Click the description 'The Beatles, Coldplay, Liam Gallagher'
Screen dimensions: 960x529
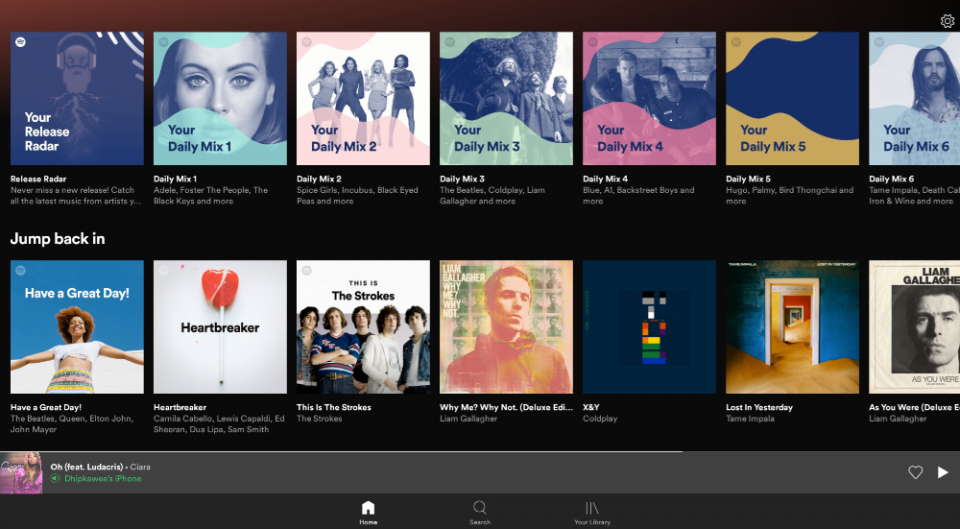[x=492, y=195]
